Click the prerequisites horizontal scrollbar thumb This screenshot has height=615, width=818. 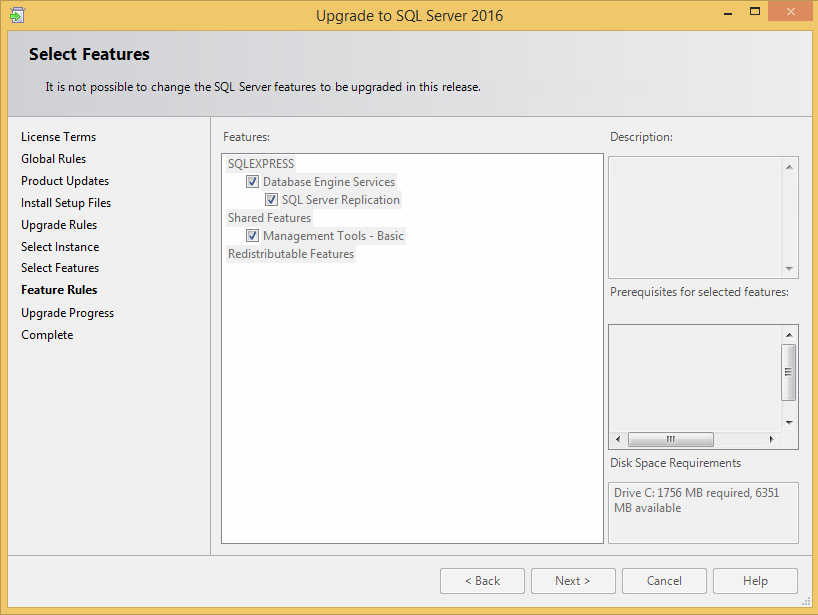pyautogui.click(x=671, y=439)
